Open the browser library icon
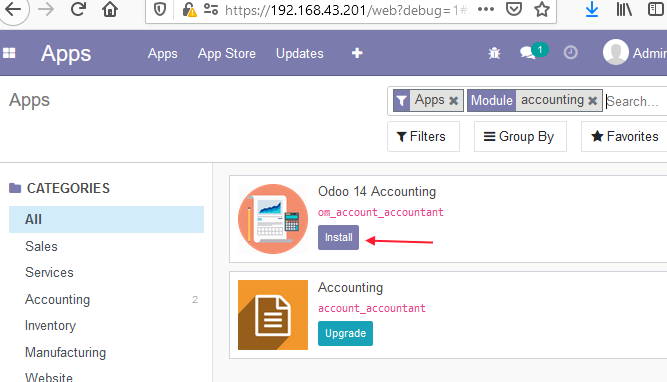667x382 pixels. tap(624, 9)
